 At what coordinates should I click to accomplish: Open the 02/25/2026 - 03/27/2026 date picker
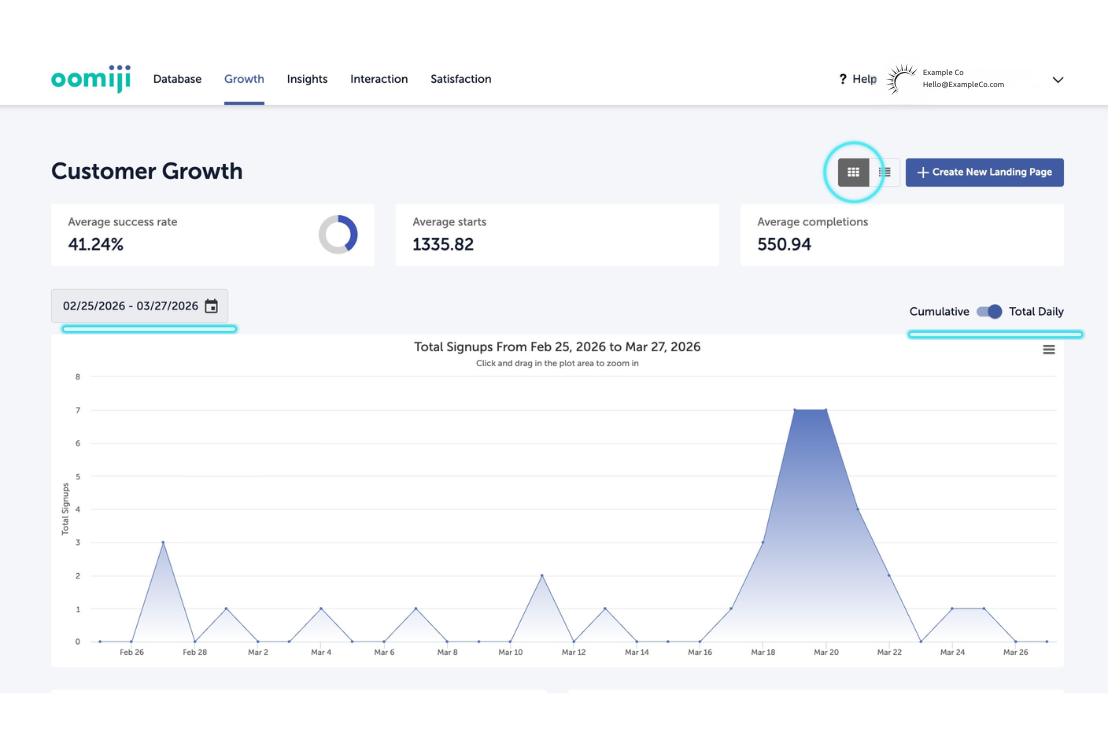point(130,306)
